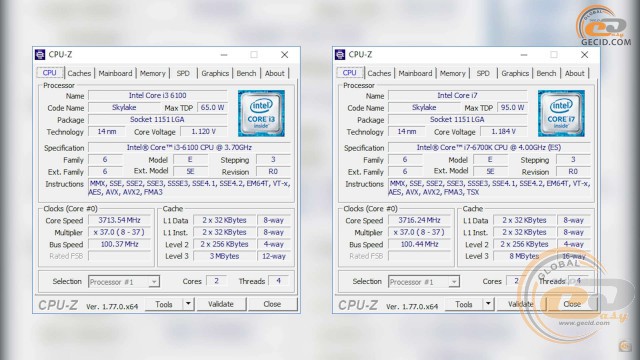Select CPU tab in left CPU-Z window

[50, 73]
